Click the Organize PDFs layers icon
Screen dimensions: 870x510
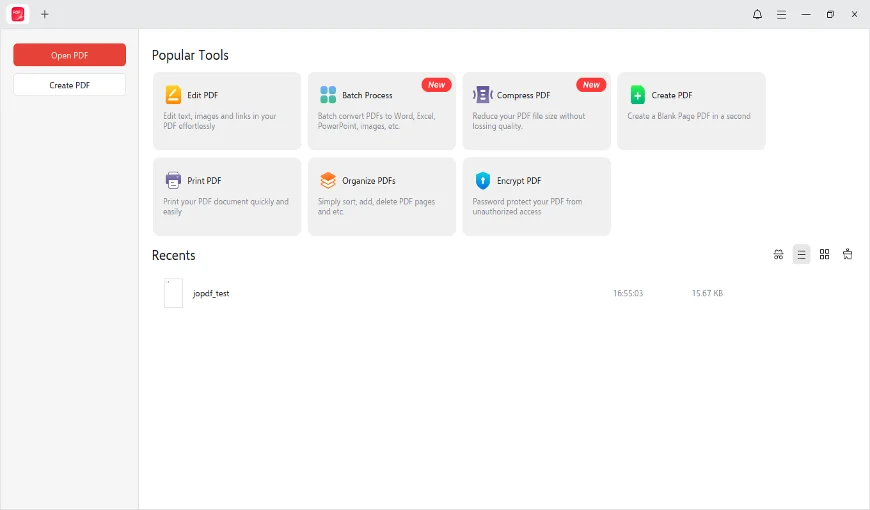pyautogui.click(x=328, y=180)
